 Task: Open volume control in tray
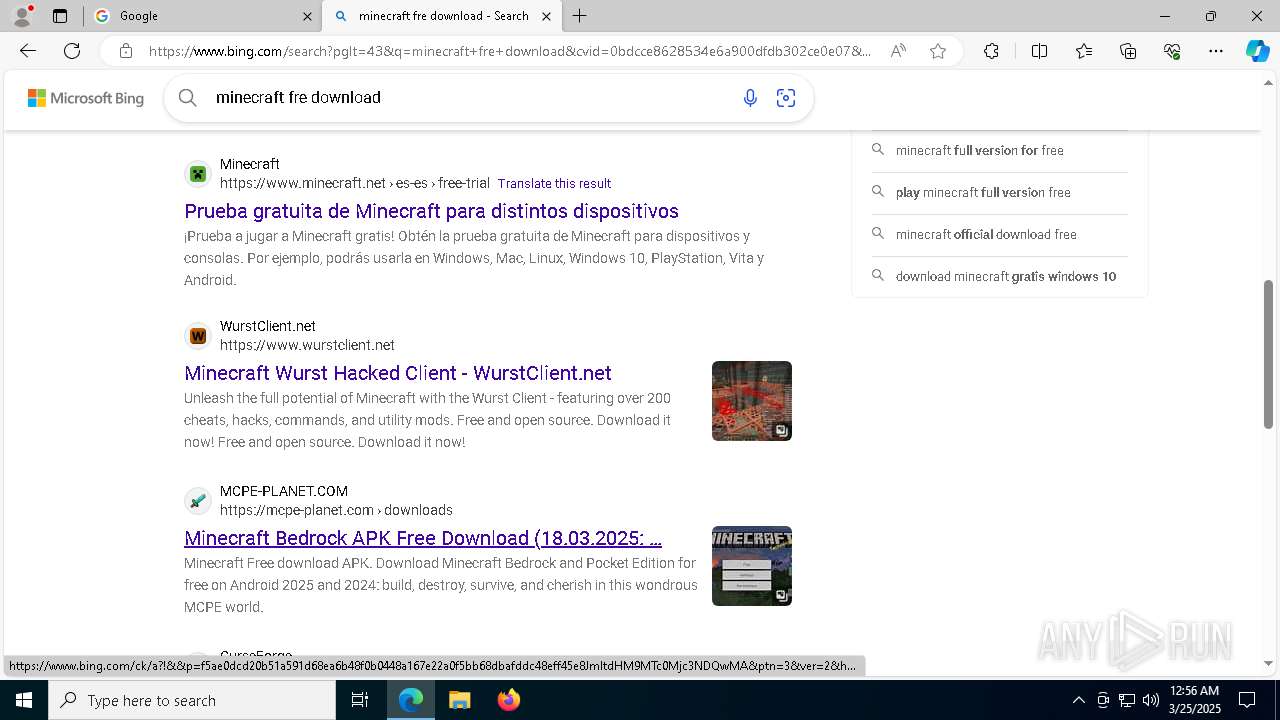tap(1151, 700)
